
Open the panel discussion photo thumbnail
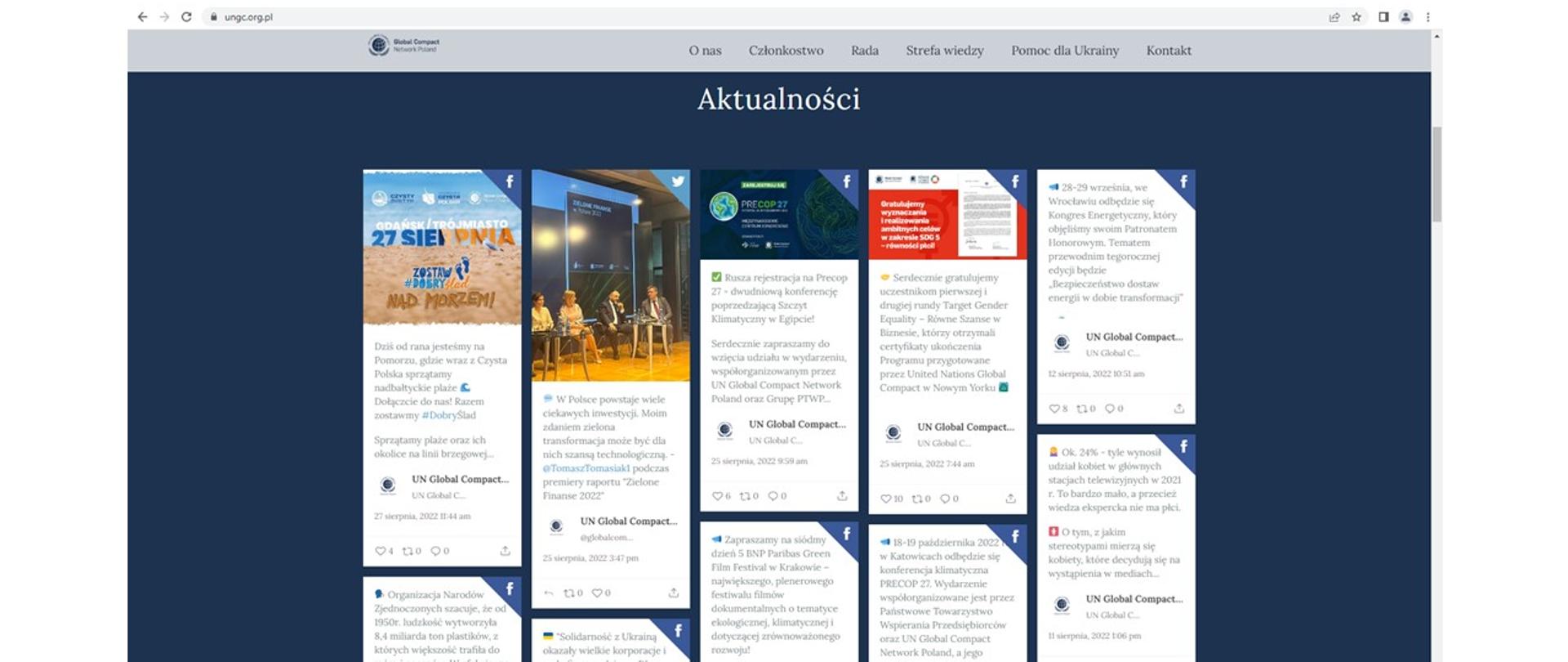coord(610,275)
